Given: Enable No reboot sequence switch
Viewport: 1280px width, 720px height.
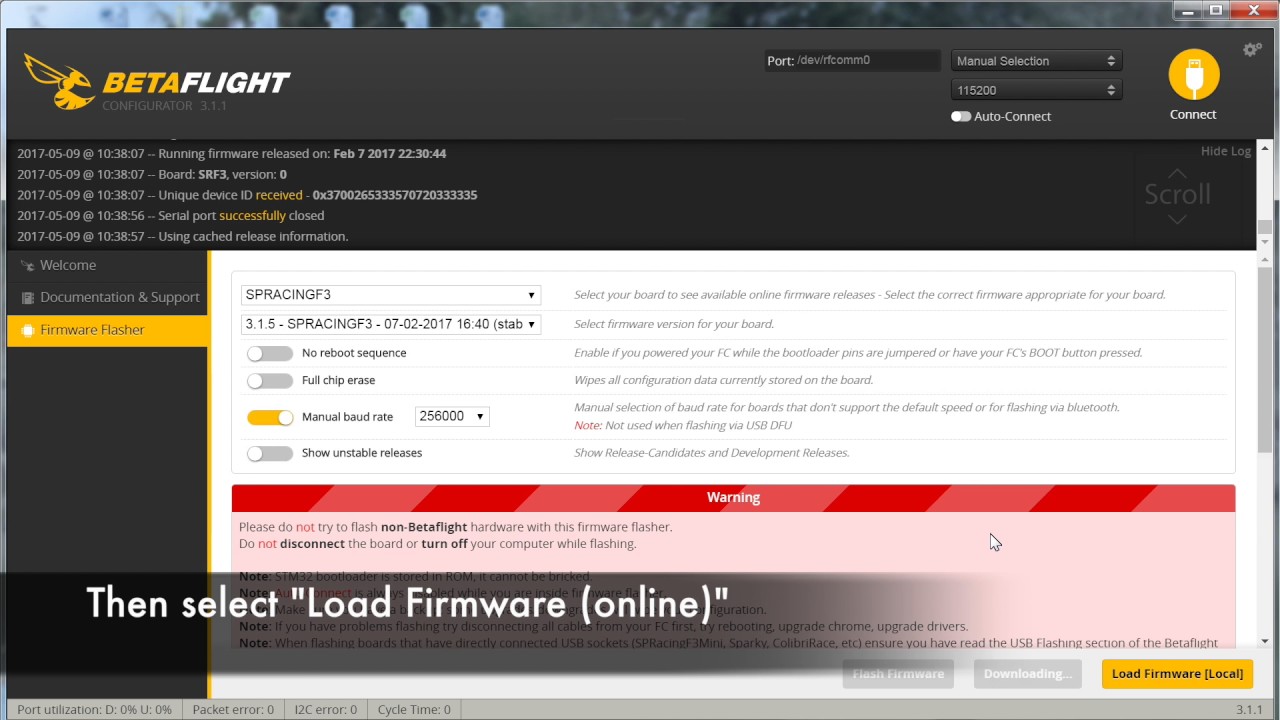Looking at the screenshot, I should click(269, 353).
